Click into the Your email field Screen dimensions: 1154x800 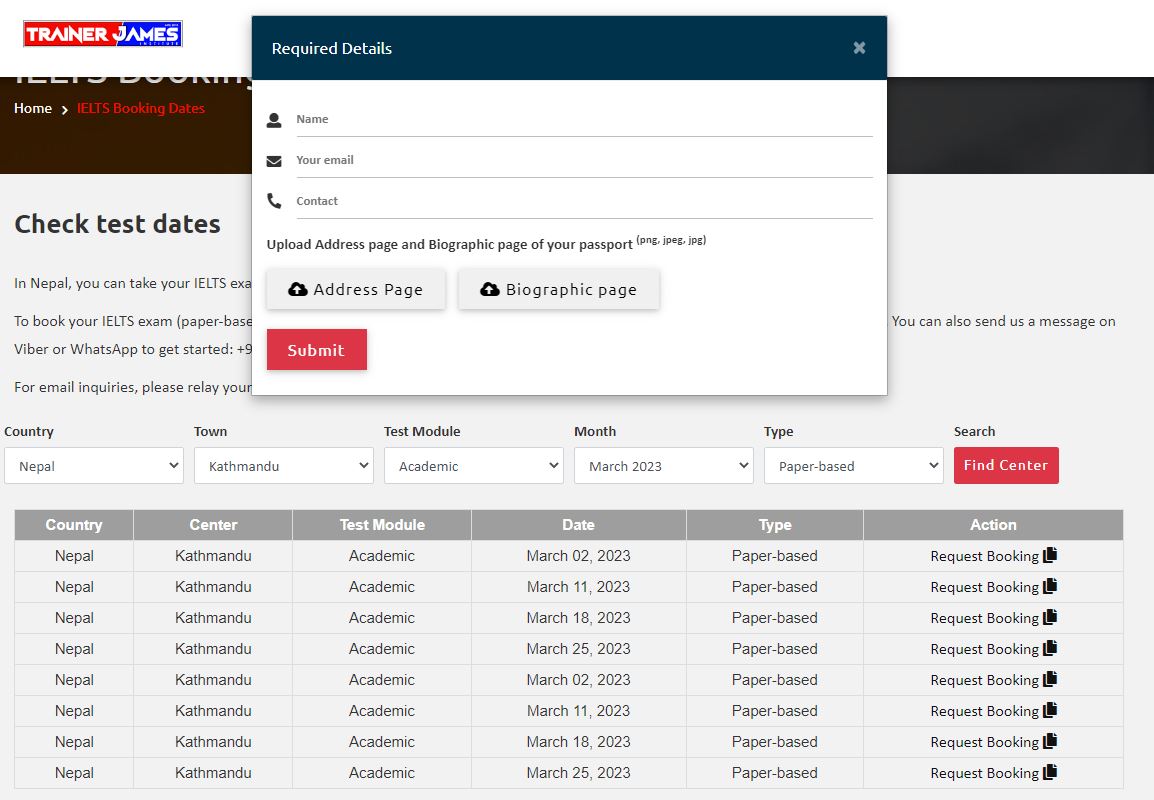tap(583, 160)
